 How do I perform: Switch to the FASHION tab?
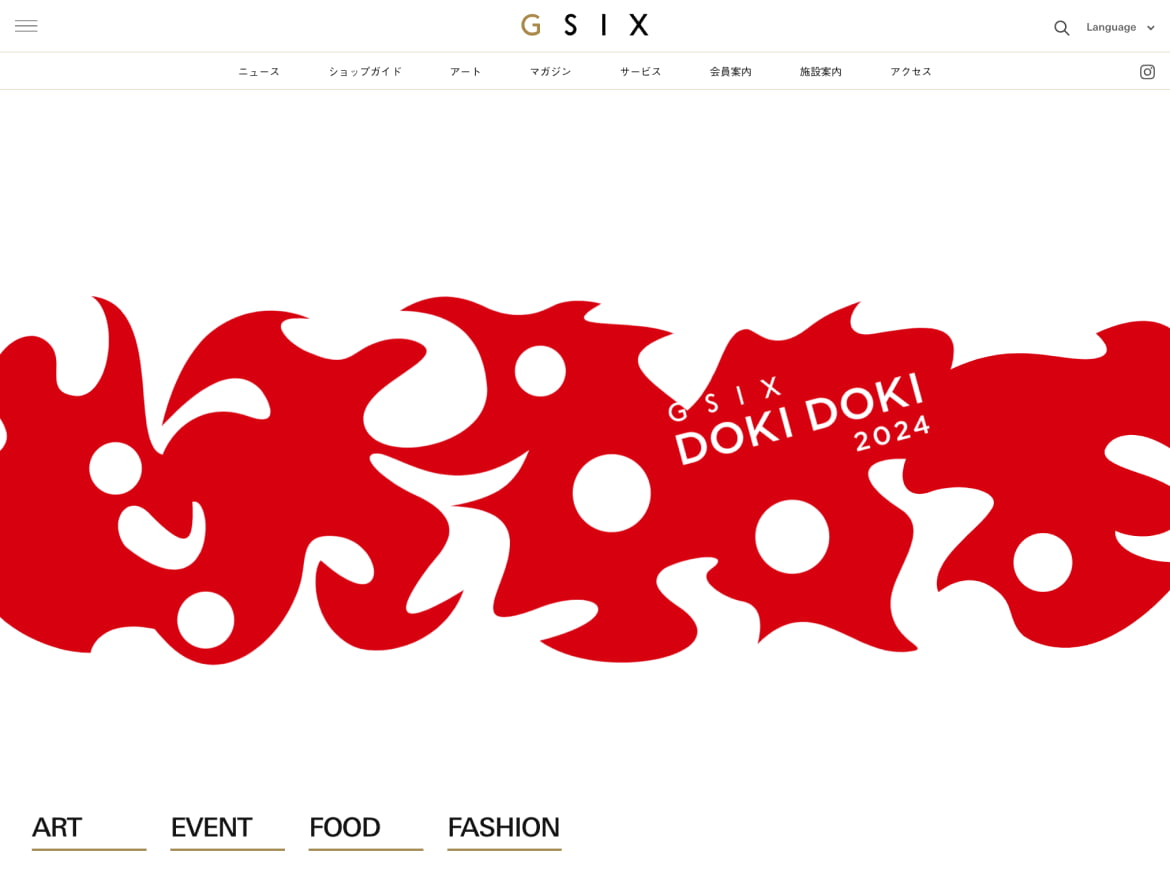pyautogui.click(x=504, y=830)
